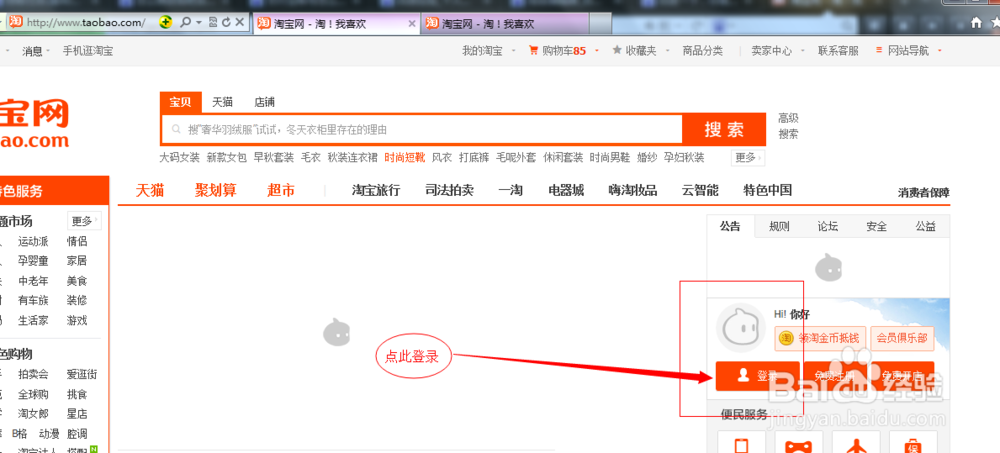
Task: Click the user avatar placeholder
Action: click(740, 328)
